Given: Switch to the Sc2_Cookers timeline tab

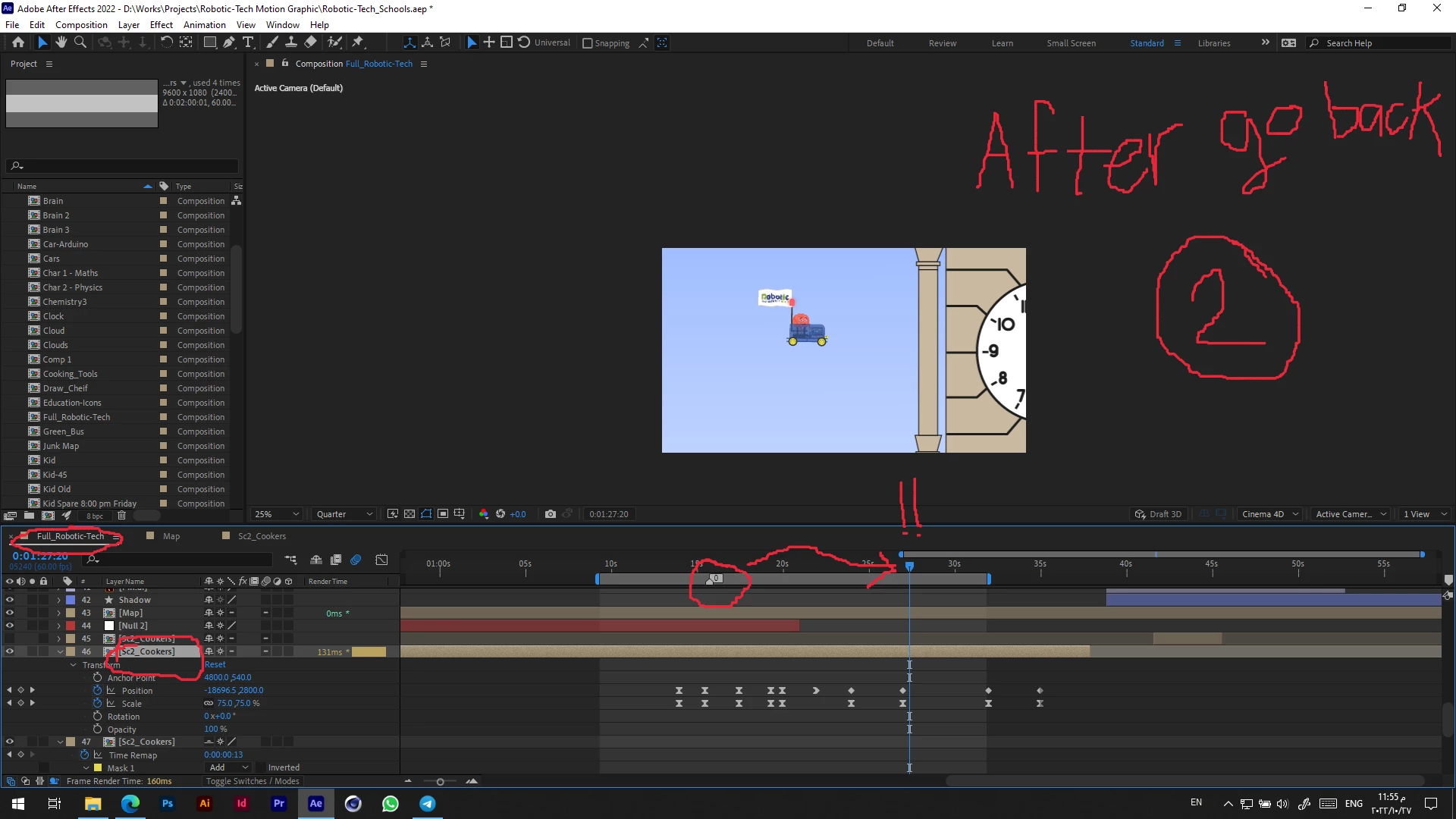Looking at the screenshot, I should (262, 536).
